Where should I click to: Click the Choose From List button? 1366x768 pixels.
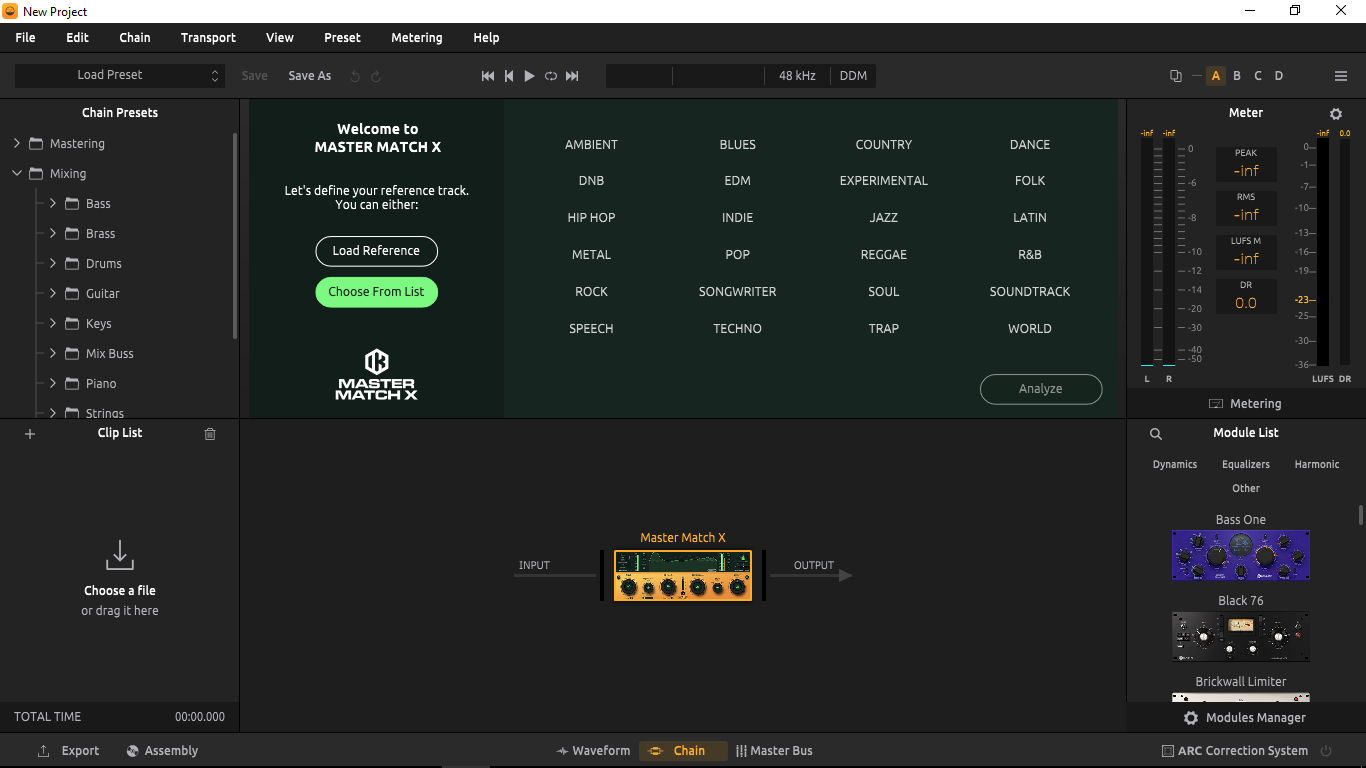pos(376,292)
